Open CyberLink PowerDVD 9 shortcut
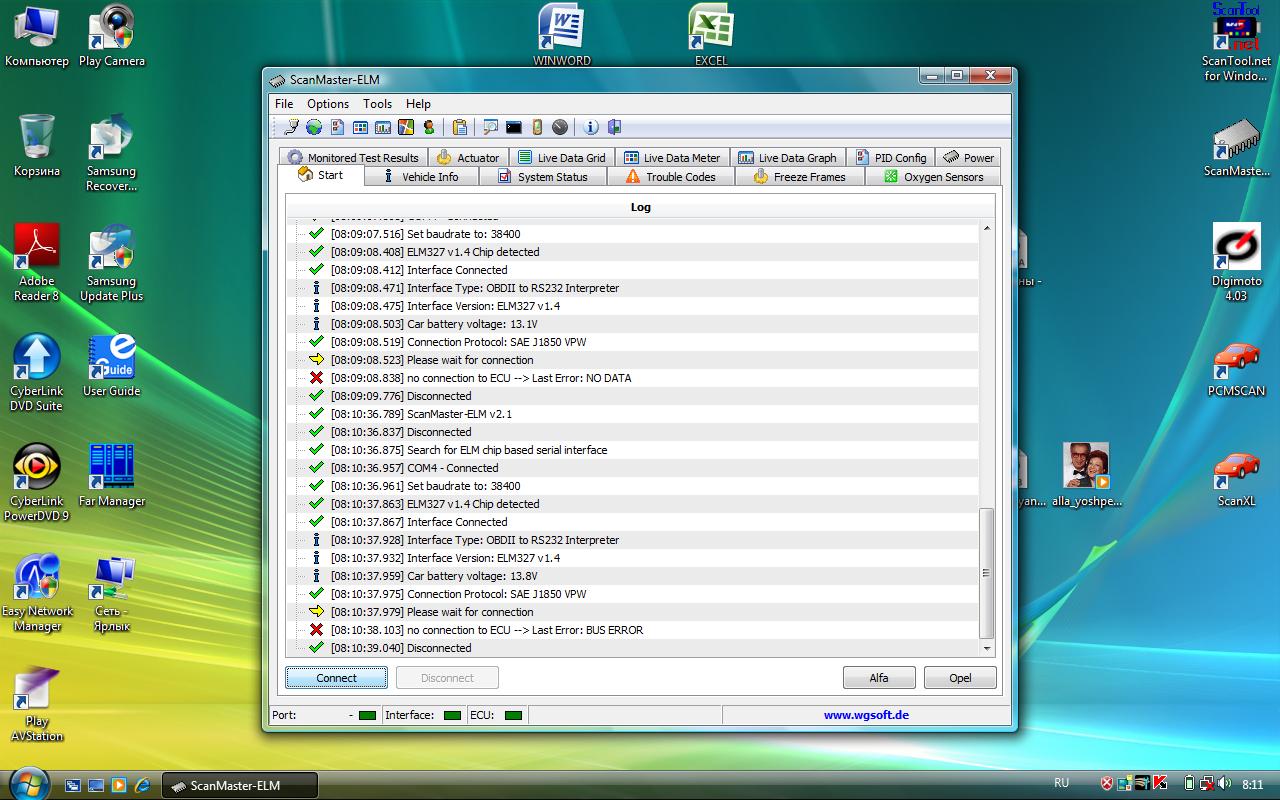The height and width of the screenshot is (800, 1280). coord(37,482)
